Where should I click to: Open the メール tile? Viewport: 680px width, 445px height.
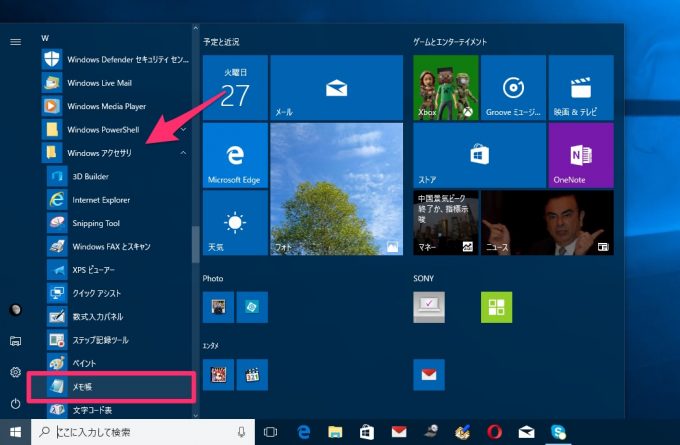click(x=337, y=88)
